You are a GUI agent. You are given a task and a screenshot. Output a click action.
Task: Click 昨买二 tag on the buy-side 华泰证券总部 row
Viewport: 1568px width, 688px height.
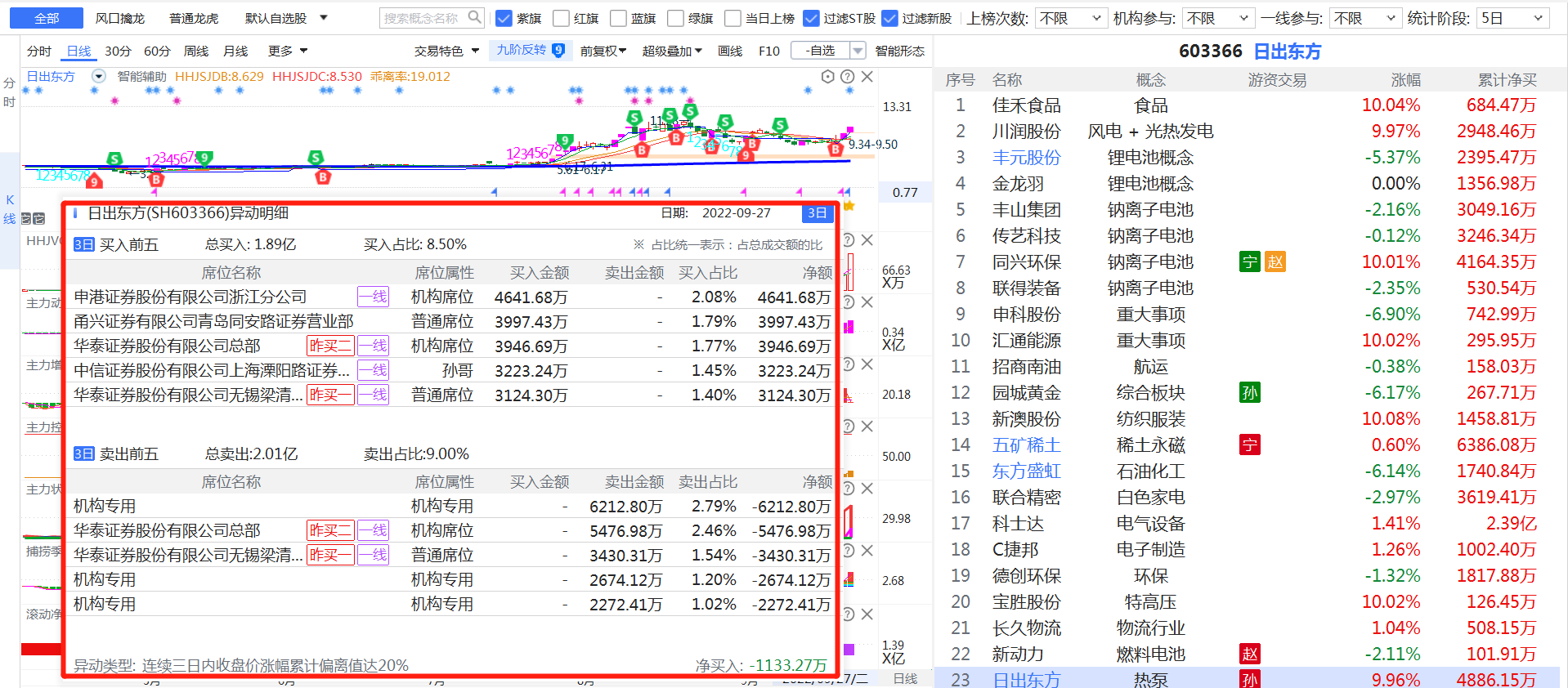pyautogui.click(x=330, y=346)
